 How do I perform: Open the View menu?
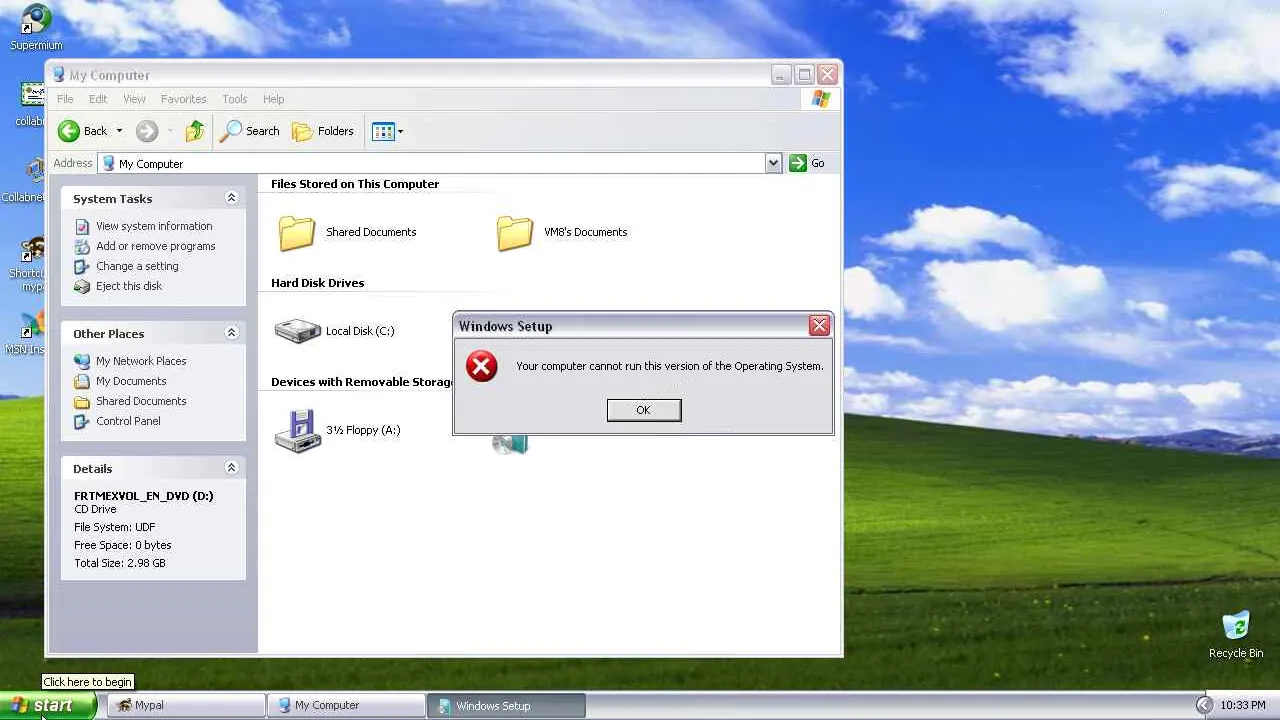click(x=134, y=99)
